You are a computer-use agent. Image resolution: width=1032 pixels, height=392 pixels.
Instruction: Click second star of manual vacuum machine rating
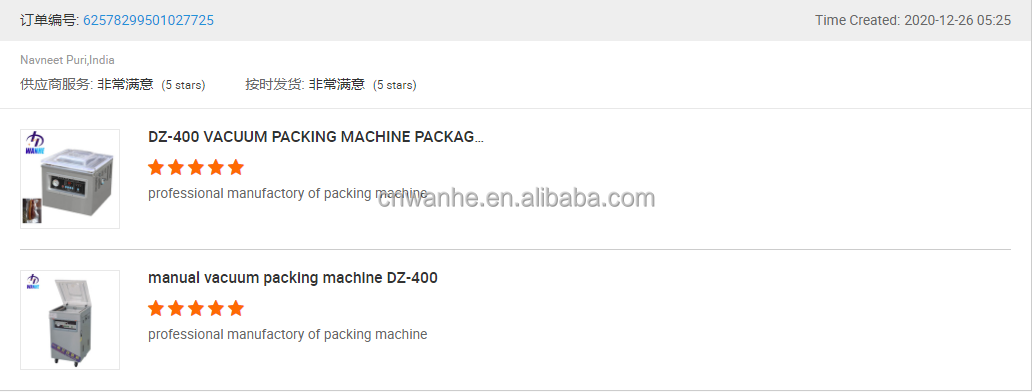click(176, 308)
